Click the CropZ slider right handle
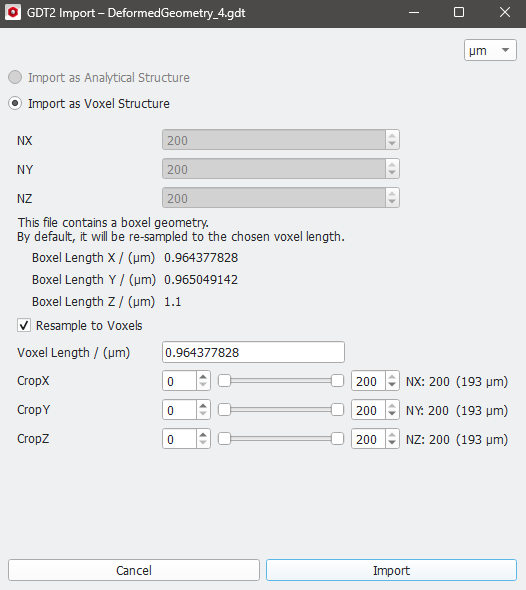This screenshot has width=526, height=590. 337,439
